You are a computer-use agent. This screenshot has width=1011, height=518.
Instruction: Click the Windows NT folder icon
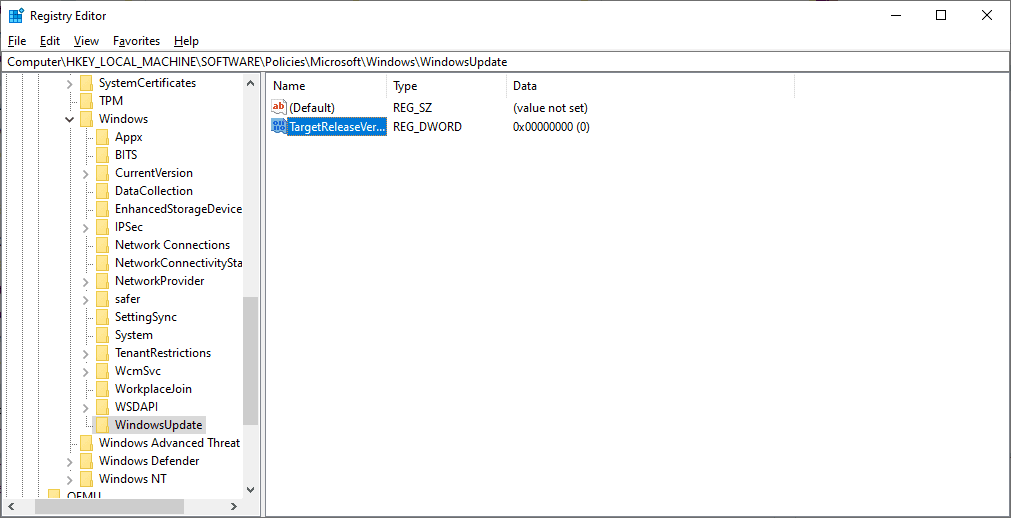87,479
